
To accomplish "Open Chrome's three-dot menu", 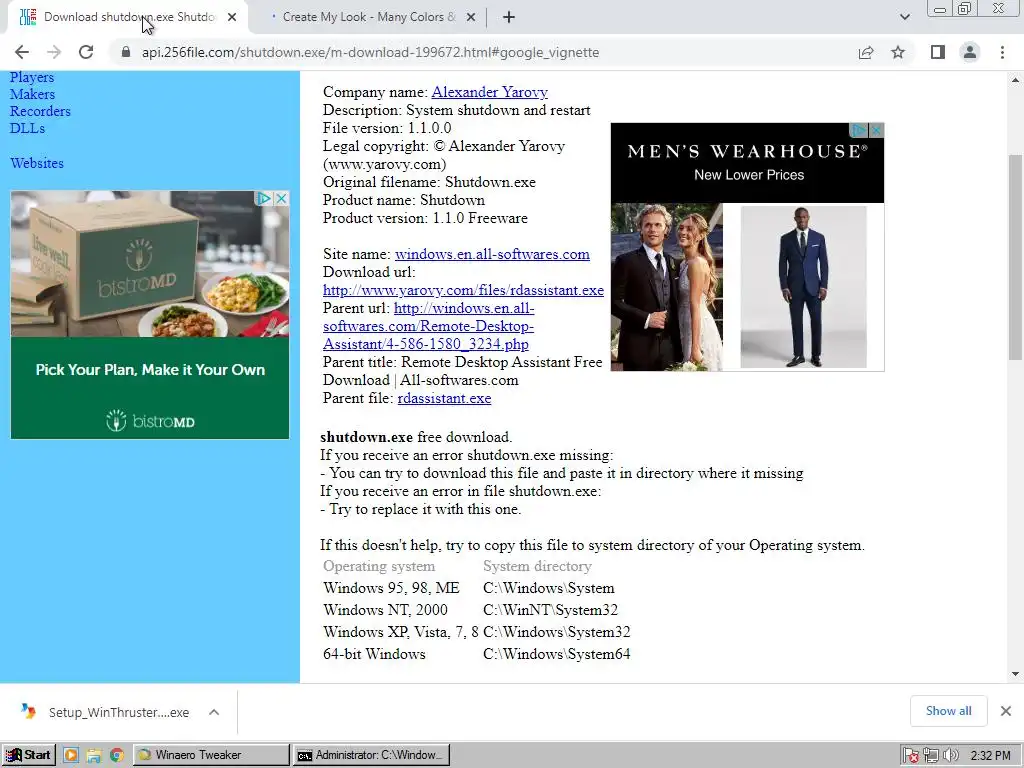I will click(x=1002, y=52).
